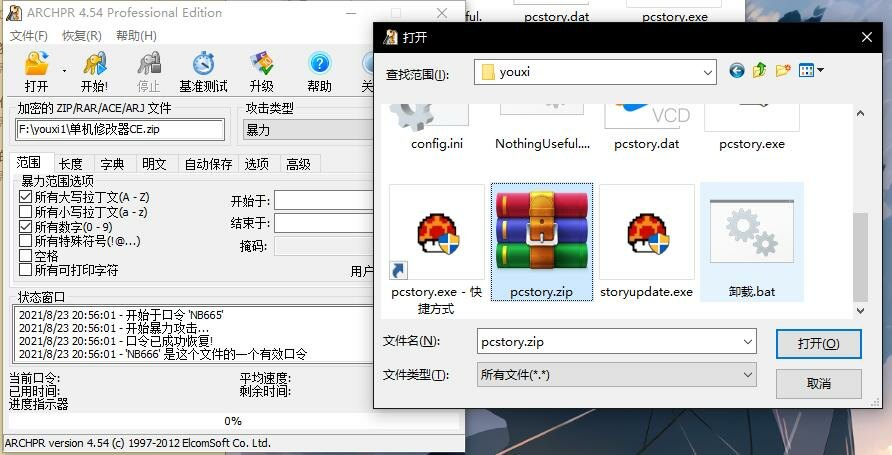Click the 0% progress indicator bar
This screenshot has height=455, width=892.
[233, 421]
